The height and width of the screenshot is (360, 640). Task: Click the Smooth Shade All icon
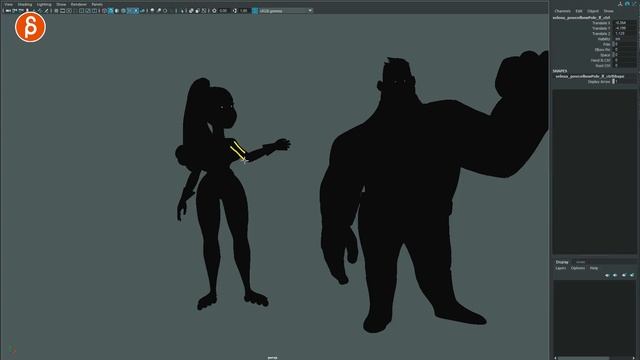(x=111, y=11)
